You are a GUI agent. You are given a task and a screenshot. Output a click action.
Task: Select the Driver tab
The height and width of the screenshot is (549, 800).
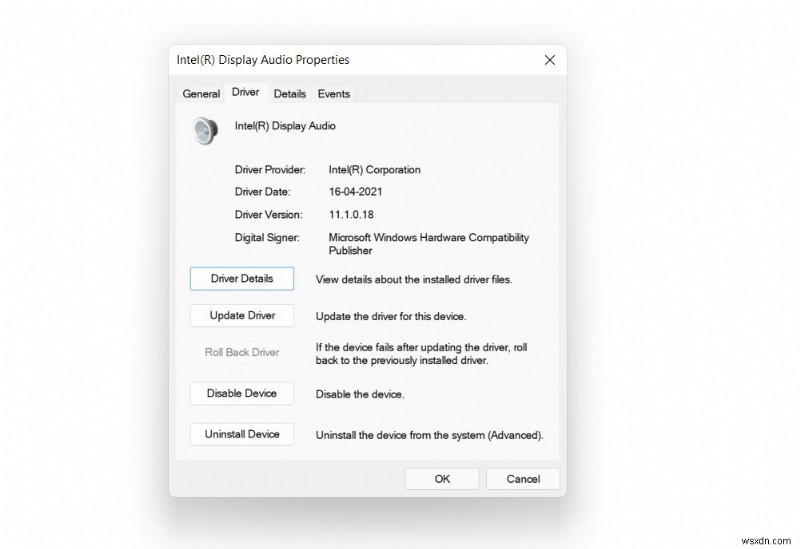(245, 92)
